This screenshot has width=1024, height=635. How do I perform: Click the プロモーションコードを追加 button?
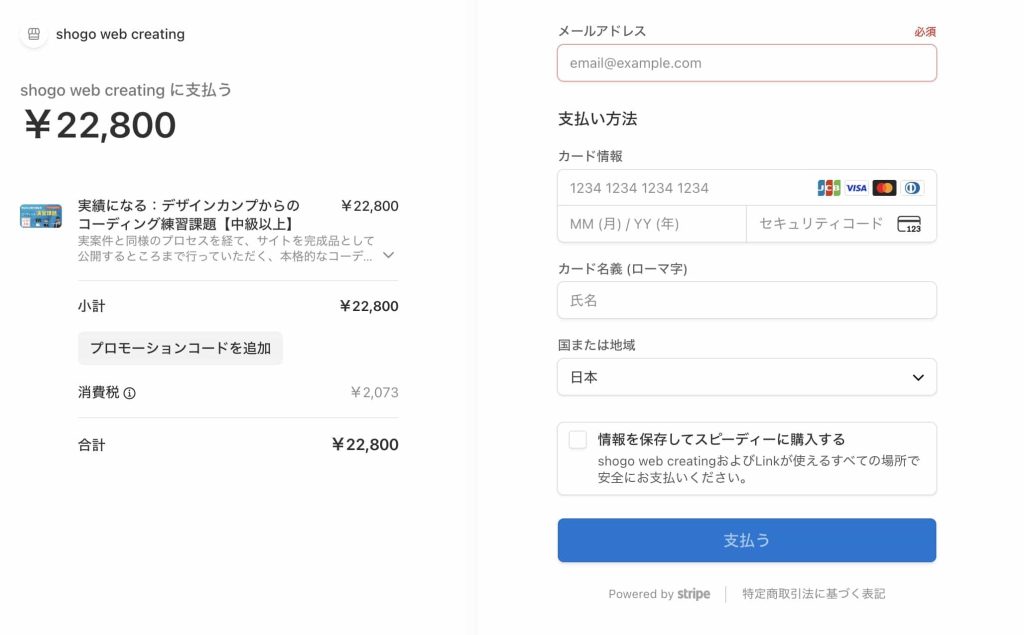180,348
